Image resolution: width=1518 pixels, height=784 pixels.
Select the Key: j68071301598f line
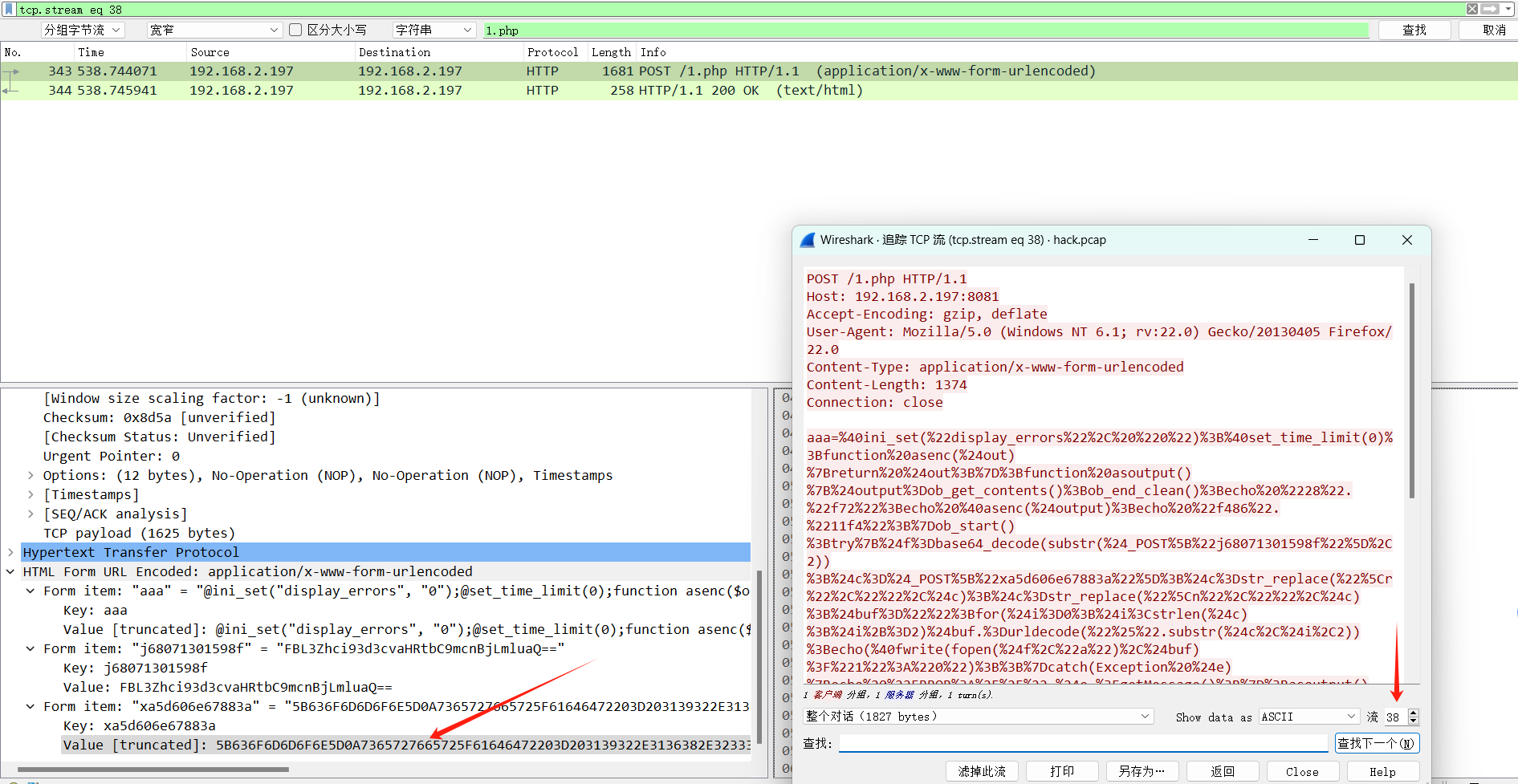(x=136, y=668)
